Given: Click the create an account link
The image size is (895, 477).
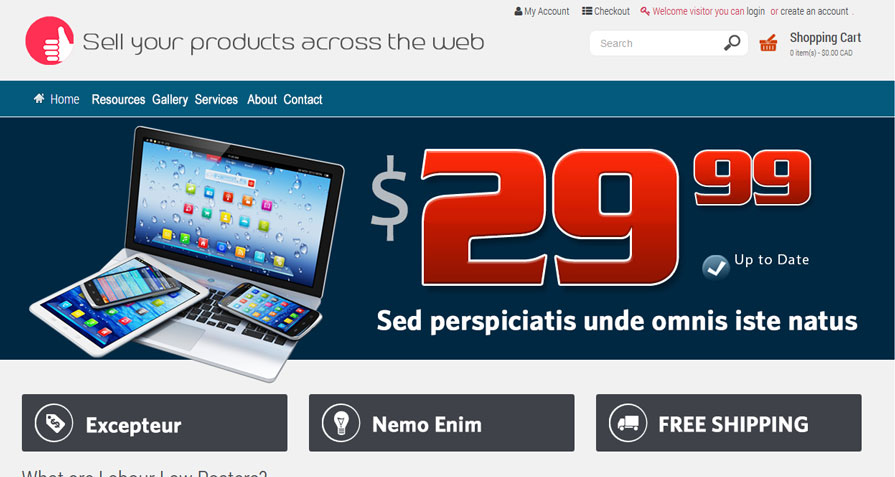Looking at the screenshot, I should tap(815, 11).
